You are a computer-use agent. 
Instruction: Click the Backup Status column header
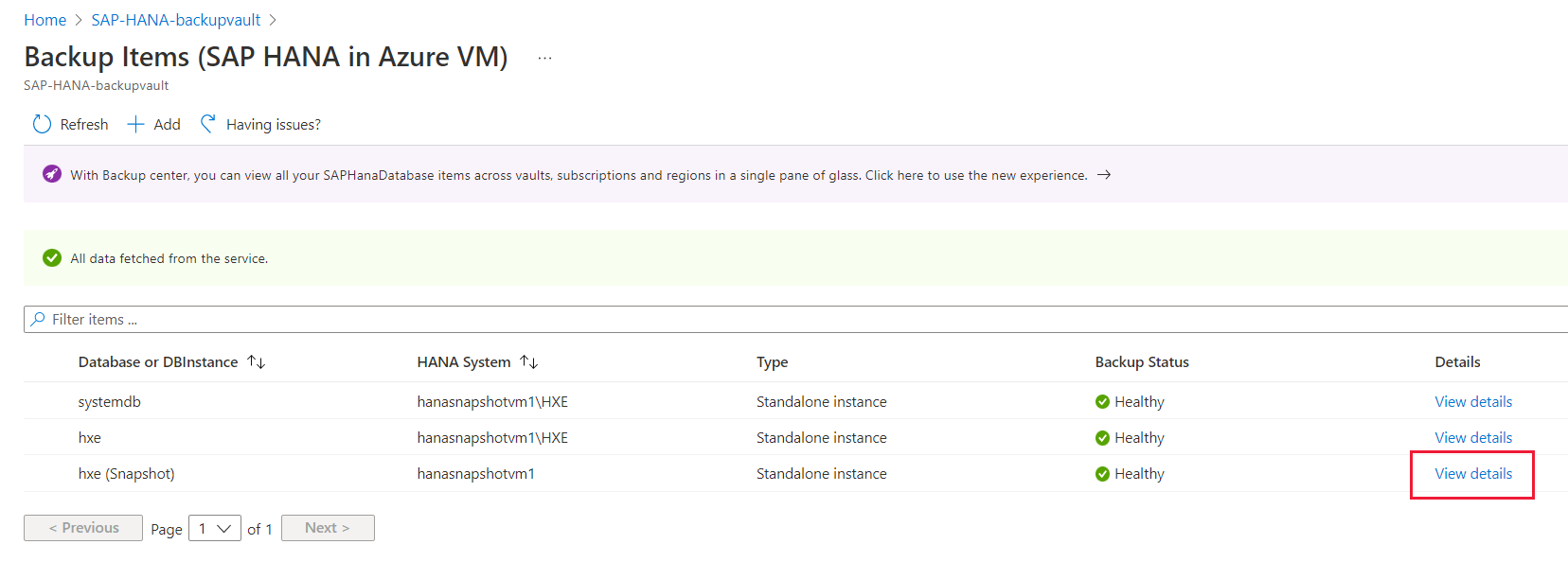tap(1142, 361)
